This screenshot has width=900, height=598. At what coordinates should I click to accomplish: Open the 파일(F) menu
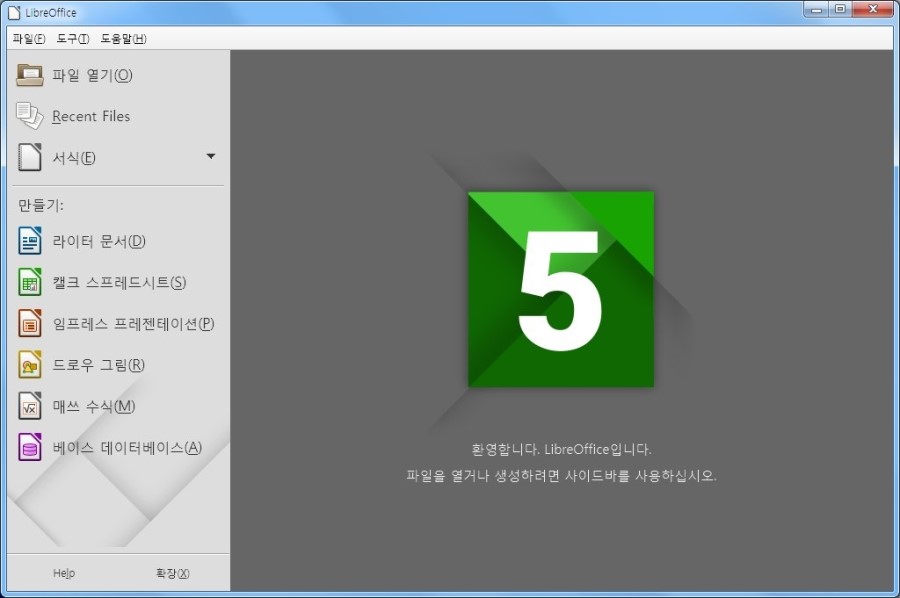tap(29, 38)
